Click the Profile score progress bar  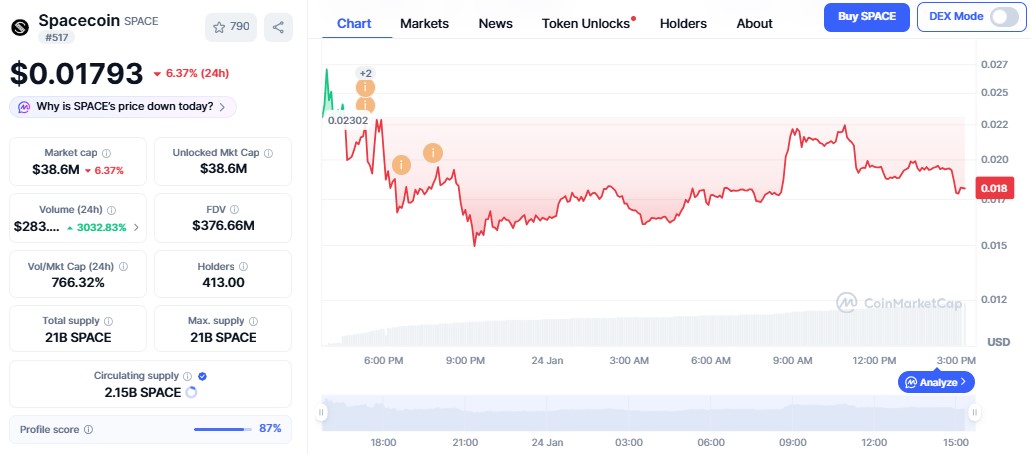(x=221, y=430)
